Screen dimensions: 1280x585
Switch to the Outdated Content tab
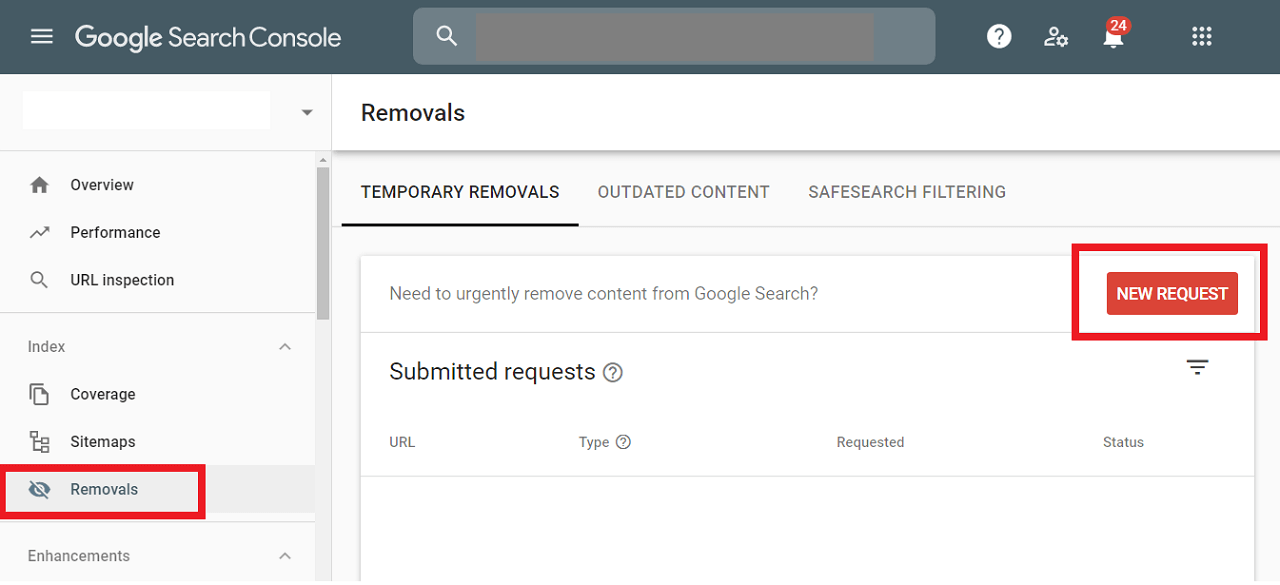(683, 191)
